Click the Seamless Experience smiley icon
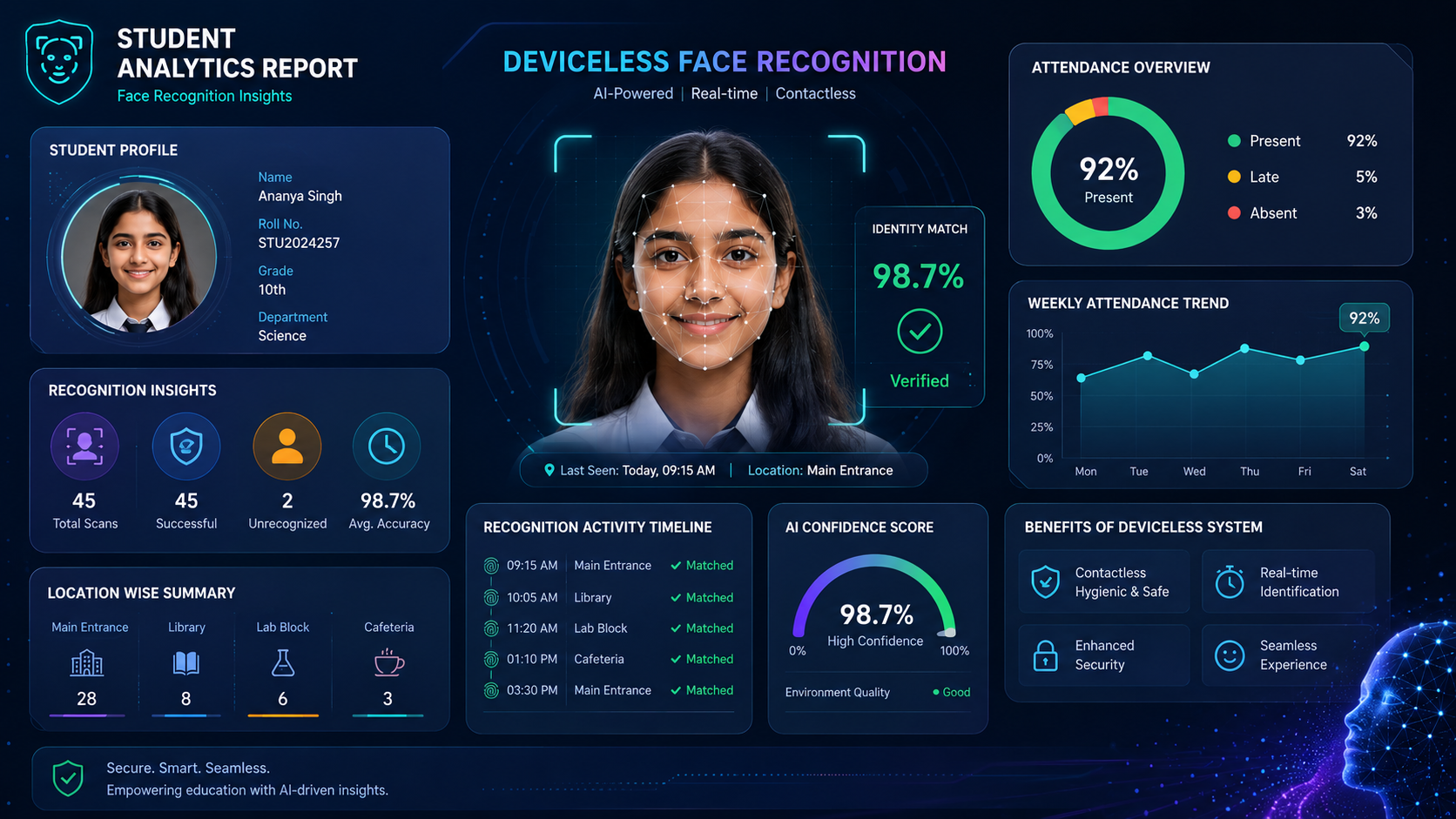Viewport: 1456px width, 819px height. click(1230, 655)
